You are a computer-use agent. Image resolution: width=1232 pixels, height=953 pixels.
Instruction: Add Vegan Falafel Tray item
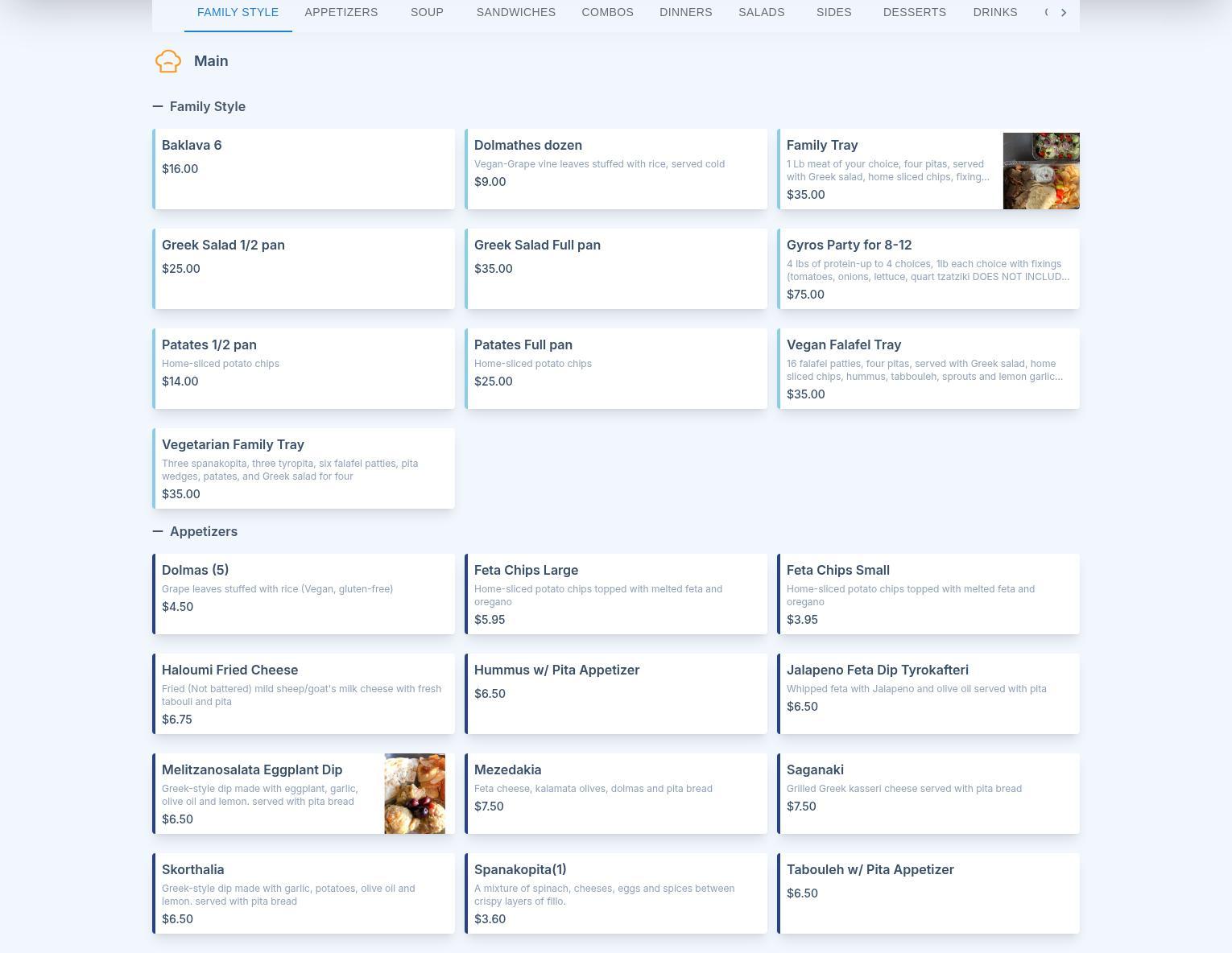tap(928, 369)
